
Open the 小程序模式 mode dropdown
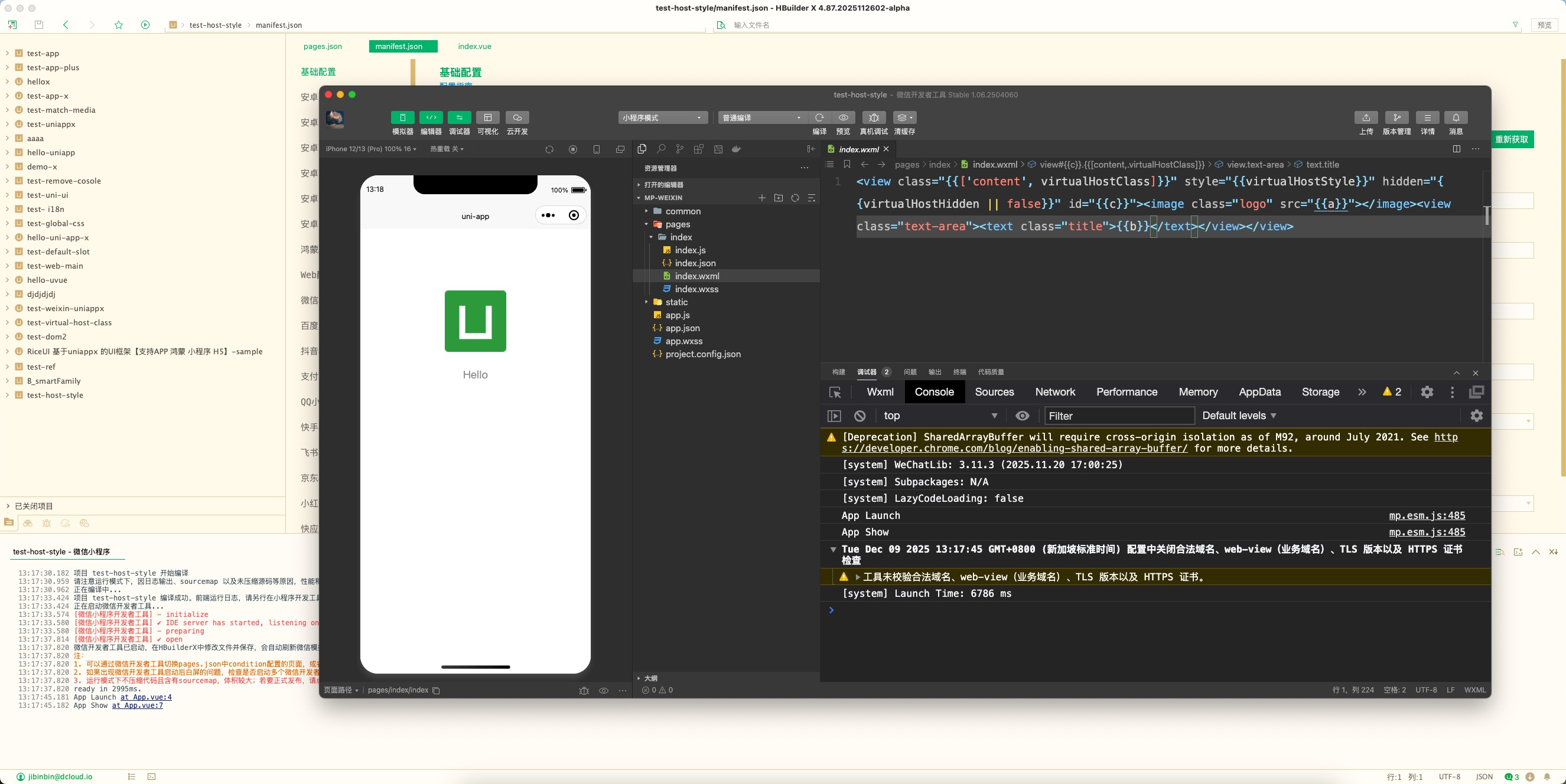(662, 117)
